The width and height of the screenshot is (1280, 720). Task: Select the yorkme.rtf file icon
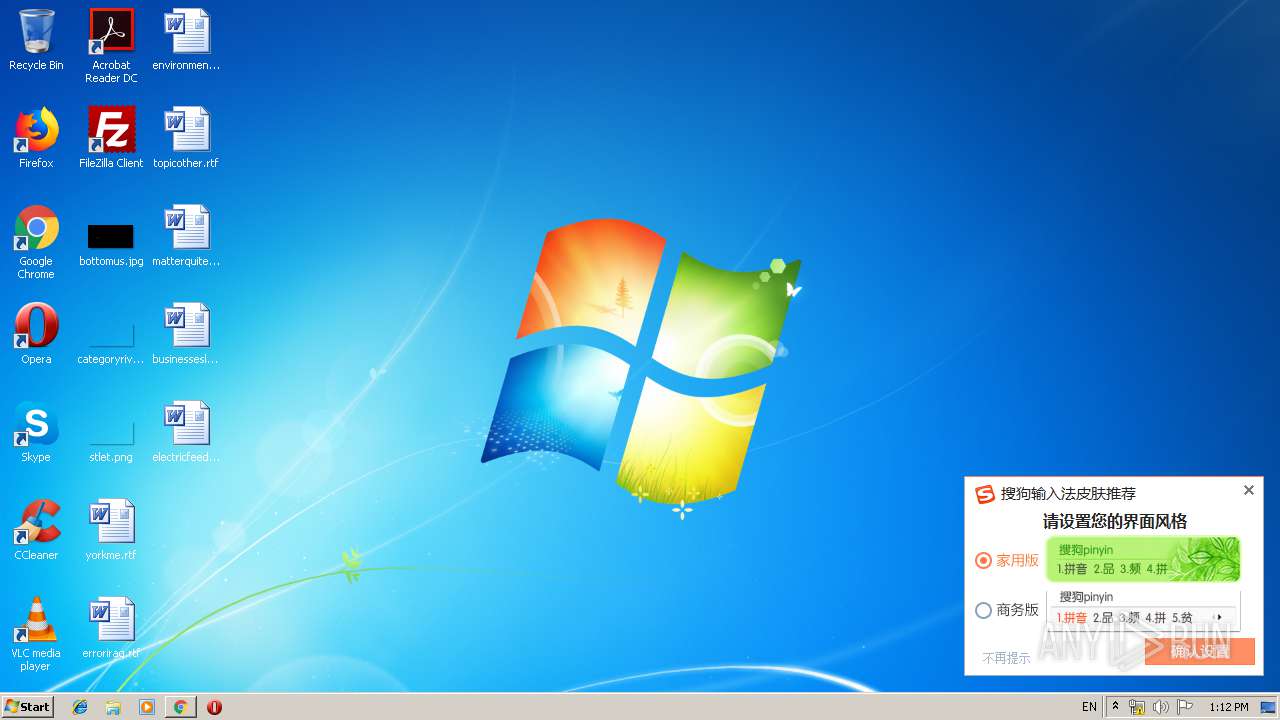[x=111, y=530]
